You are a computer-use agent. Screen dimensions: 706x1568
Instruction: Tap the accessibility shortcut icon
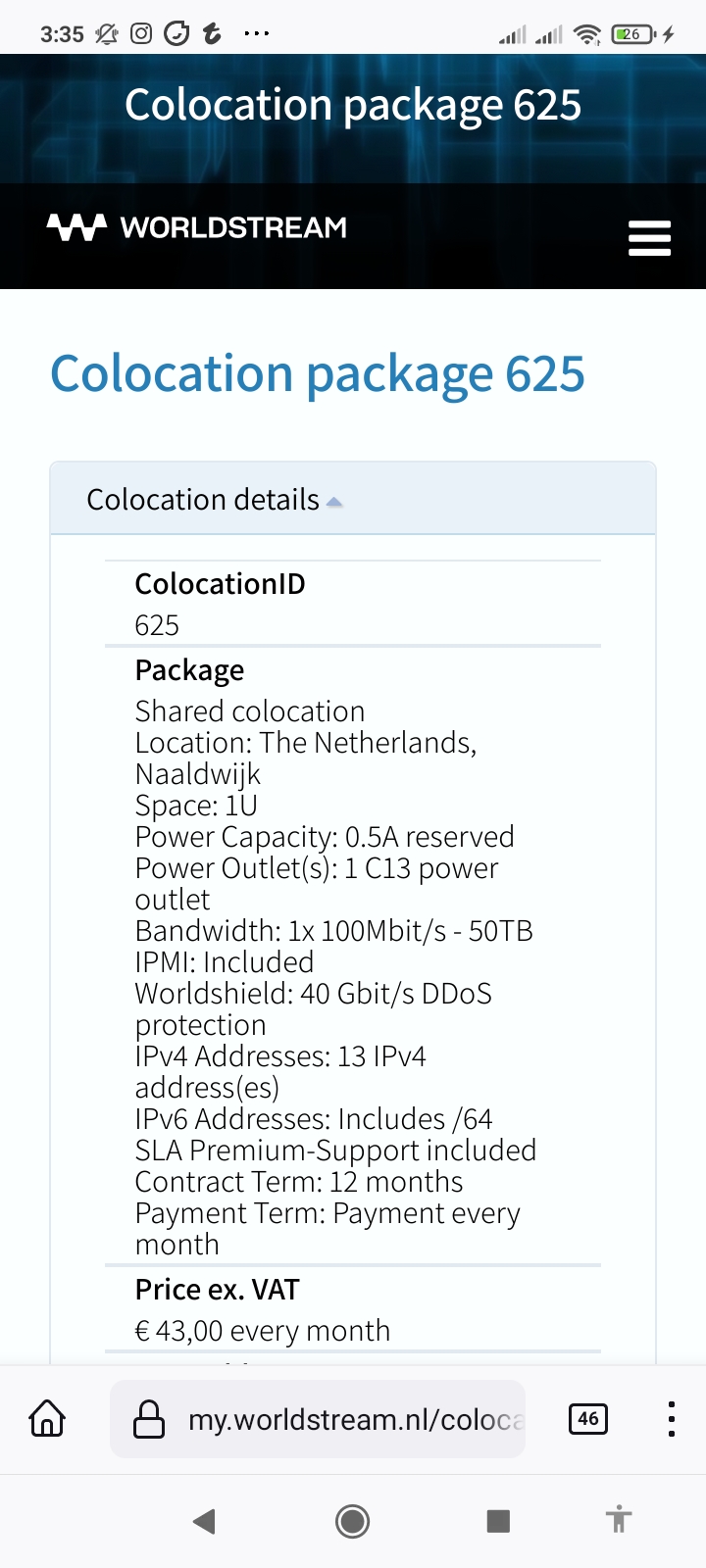(x=618, y=1520)
